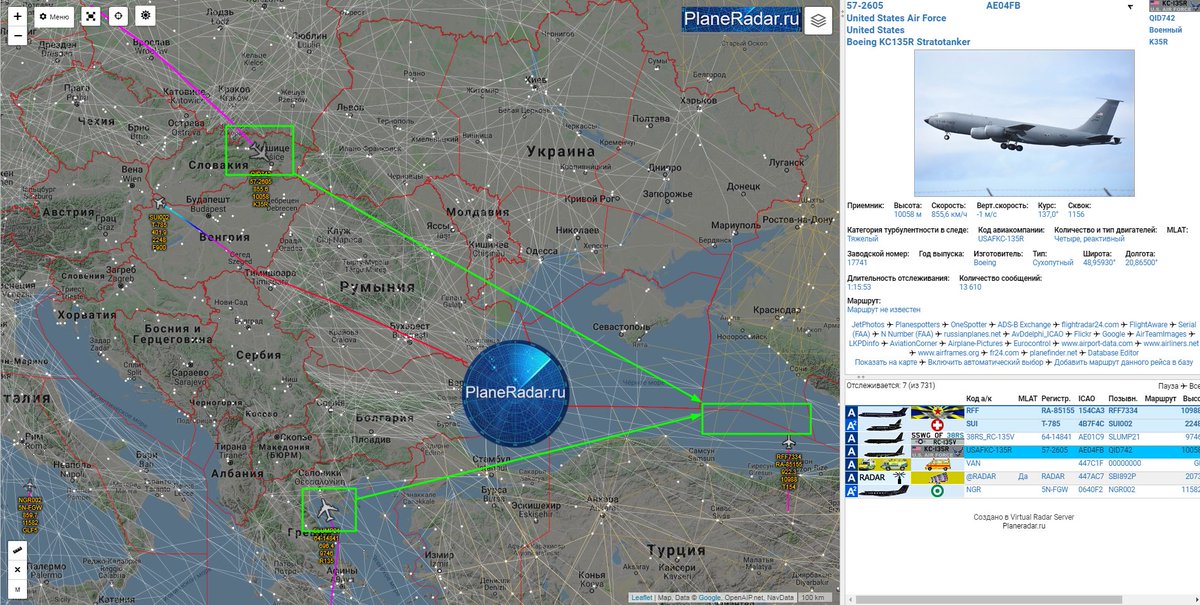Open the map layers selector
The width and height of the screenshot is (1200, 605).
pyautogui.click(x=817, y=20)
